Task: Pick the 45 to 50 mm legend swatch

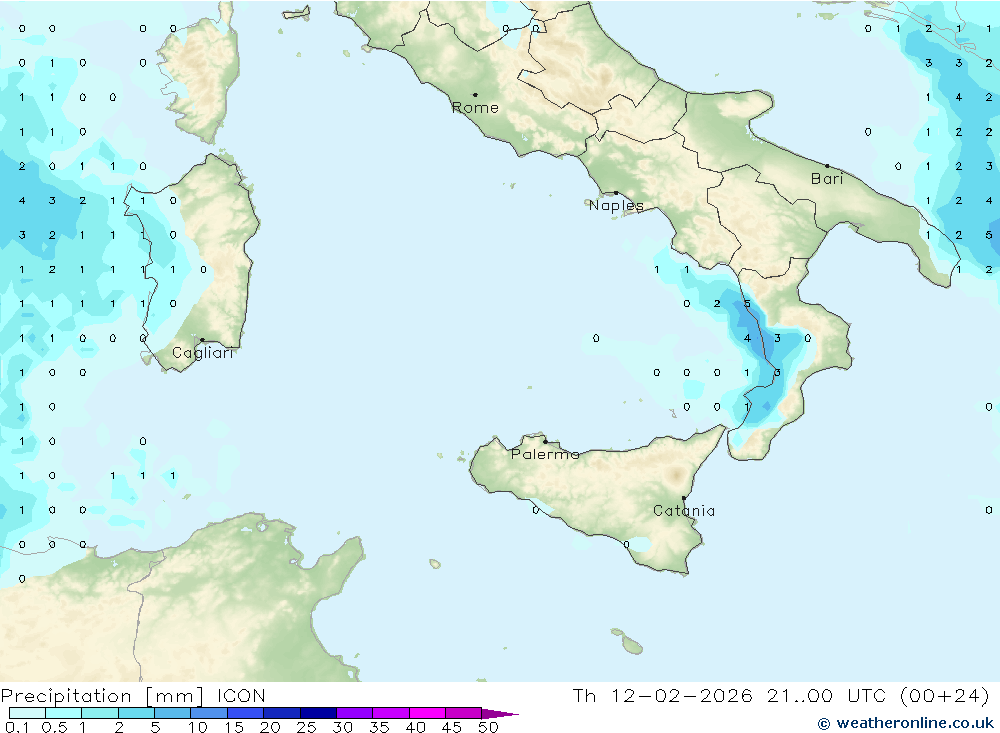Action: tap(463, 713)
